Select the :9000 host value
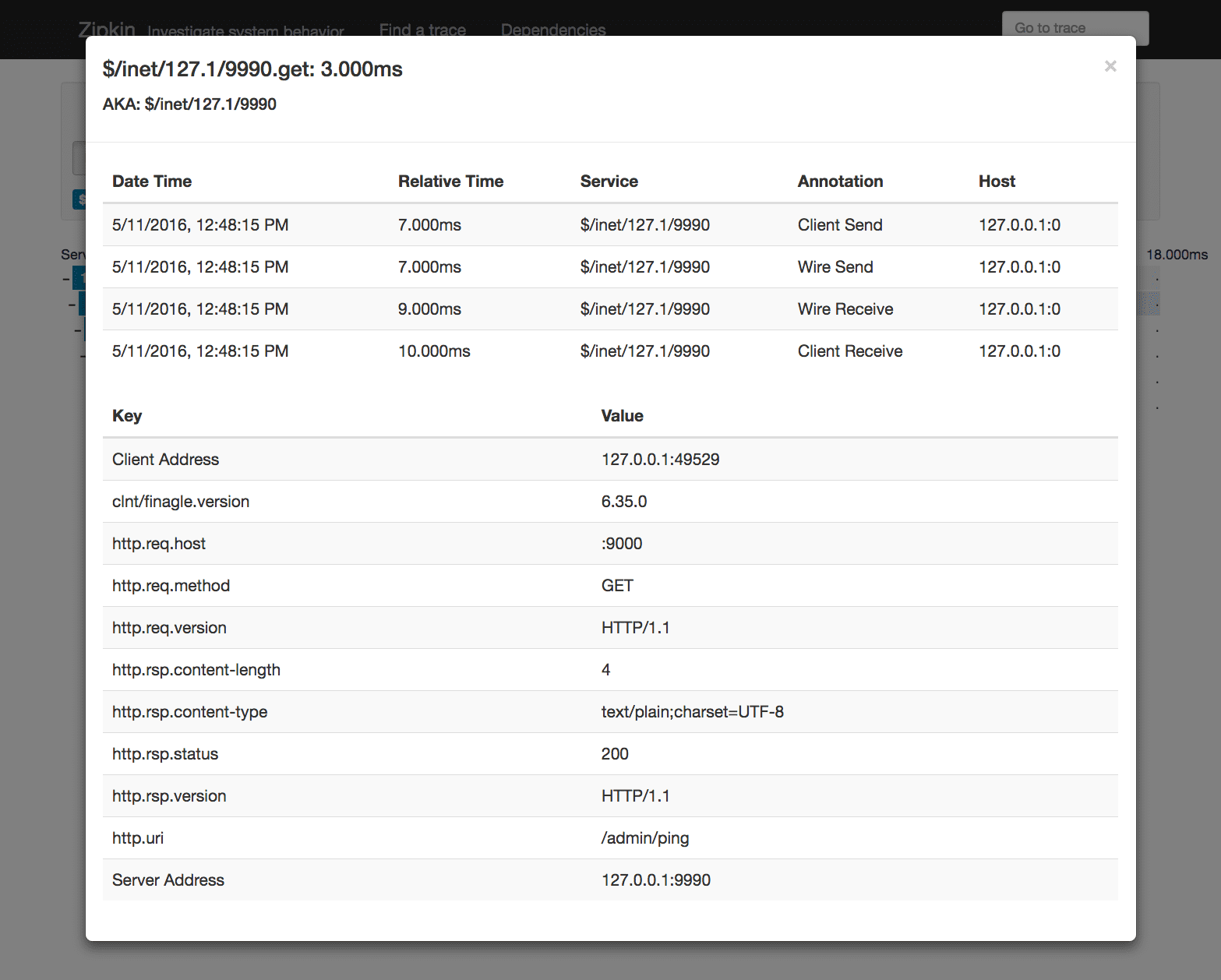The width and height of the screenshot is (1221, 980). pos(622,544)
